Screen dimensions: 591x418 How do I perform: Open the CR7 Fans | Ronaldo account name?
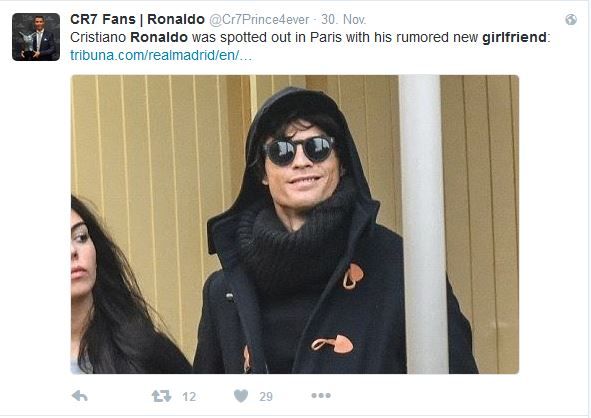137,19
